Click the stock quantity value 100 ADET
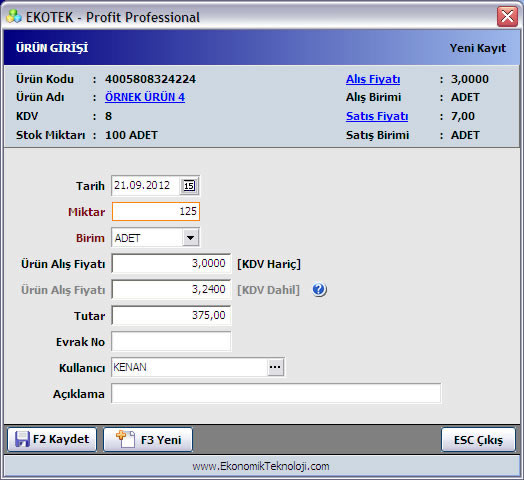Viewport: 524px width, 480px height. pos(131,135)
